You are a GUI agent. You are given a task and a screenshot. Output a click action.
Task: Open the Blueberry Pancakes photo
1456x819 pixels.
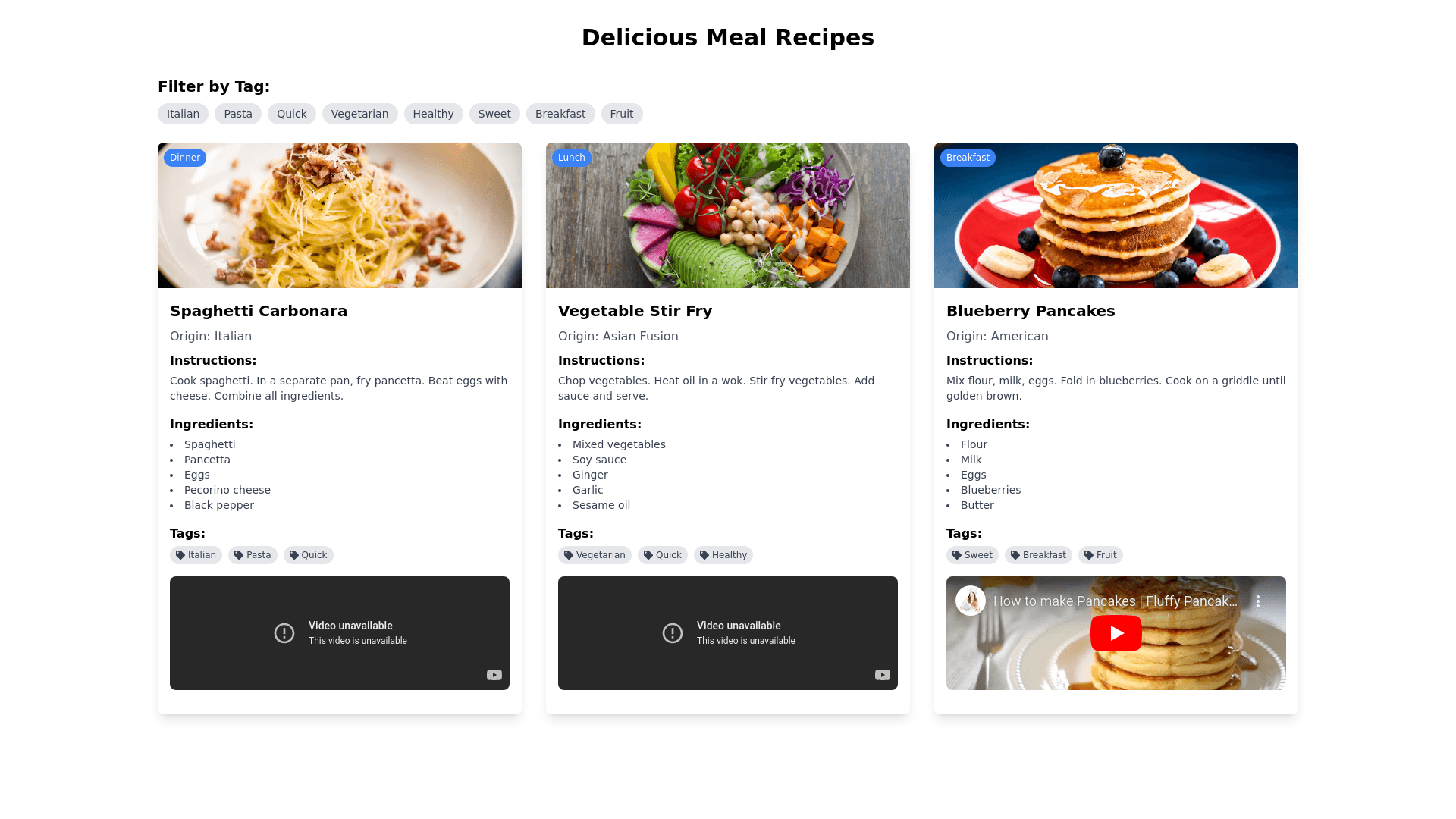pos(1116,215)
